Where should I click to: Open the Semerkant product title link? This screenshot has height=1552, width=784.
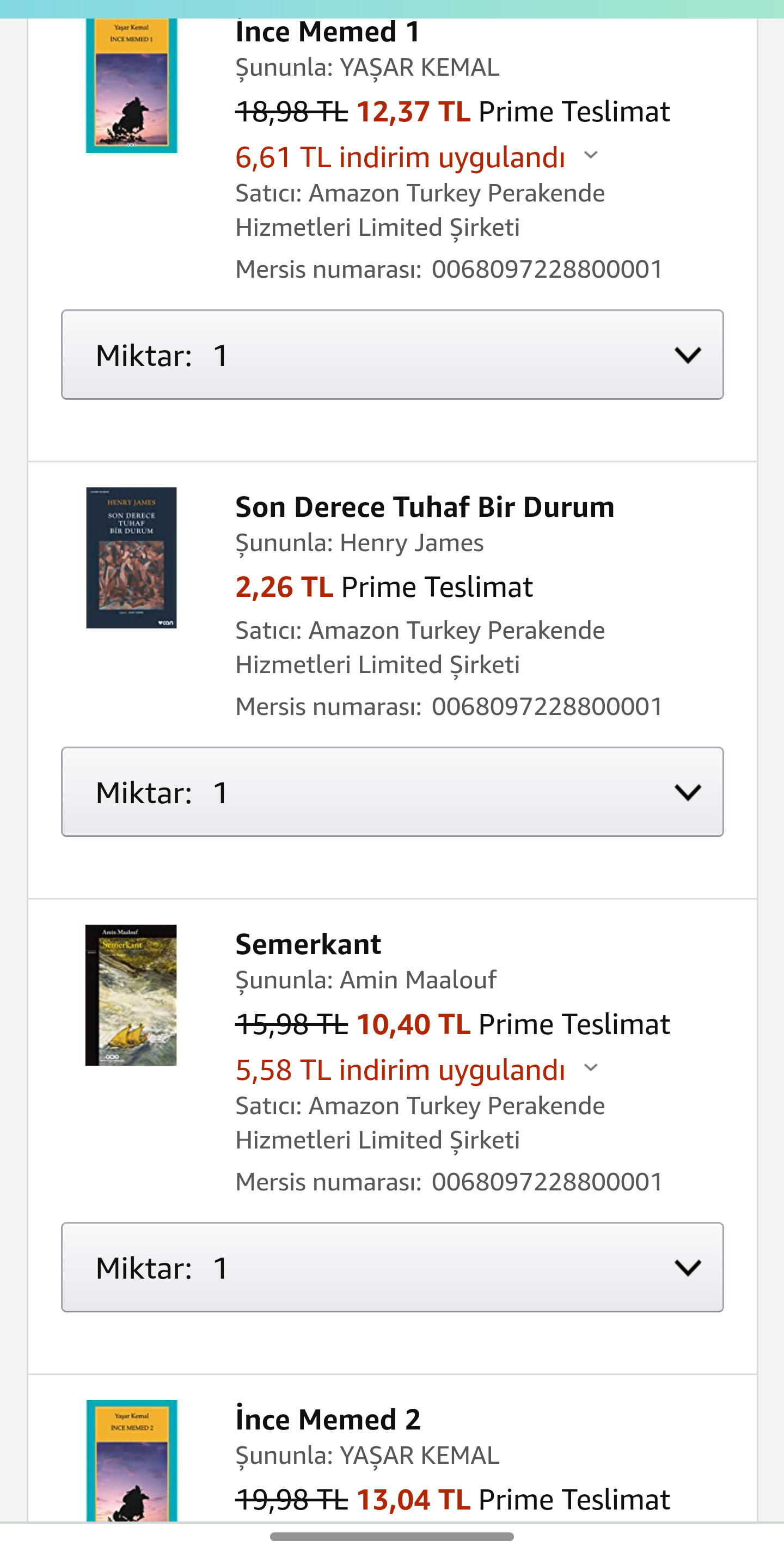(x=308, y=944)
